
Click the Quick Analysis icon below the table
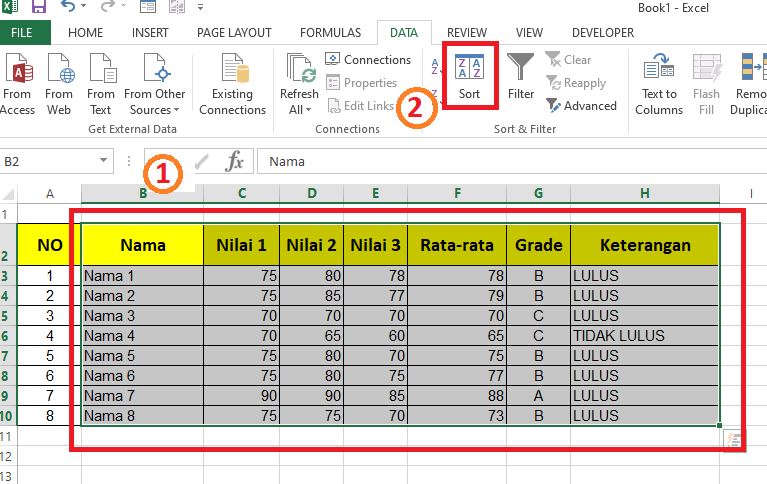point(733,439)
